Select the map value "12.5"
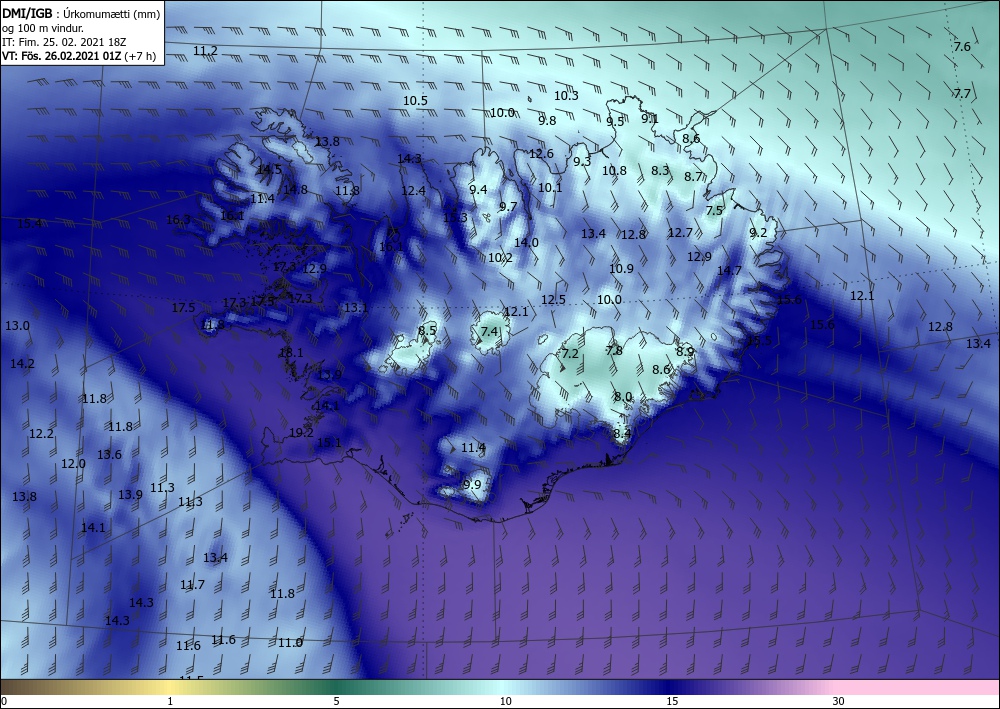 click(x=554, y=300)
